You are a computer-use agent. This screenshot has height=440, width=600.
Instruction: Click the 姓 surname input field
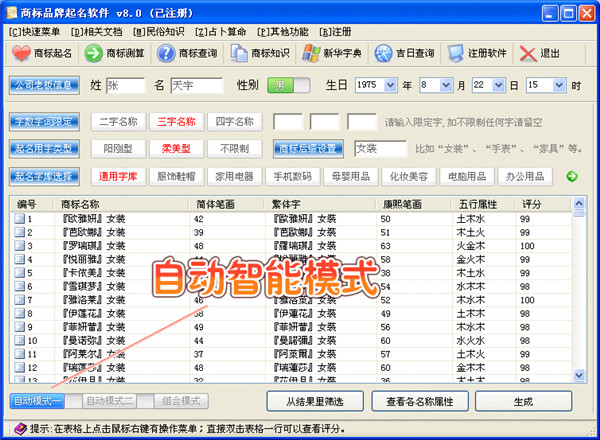[x=126, y=85]
